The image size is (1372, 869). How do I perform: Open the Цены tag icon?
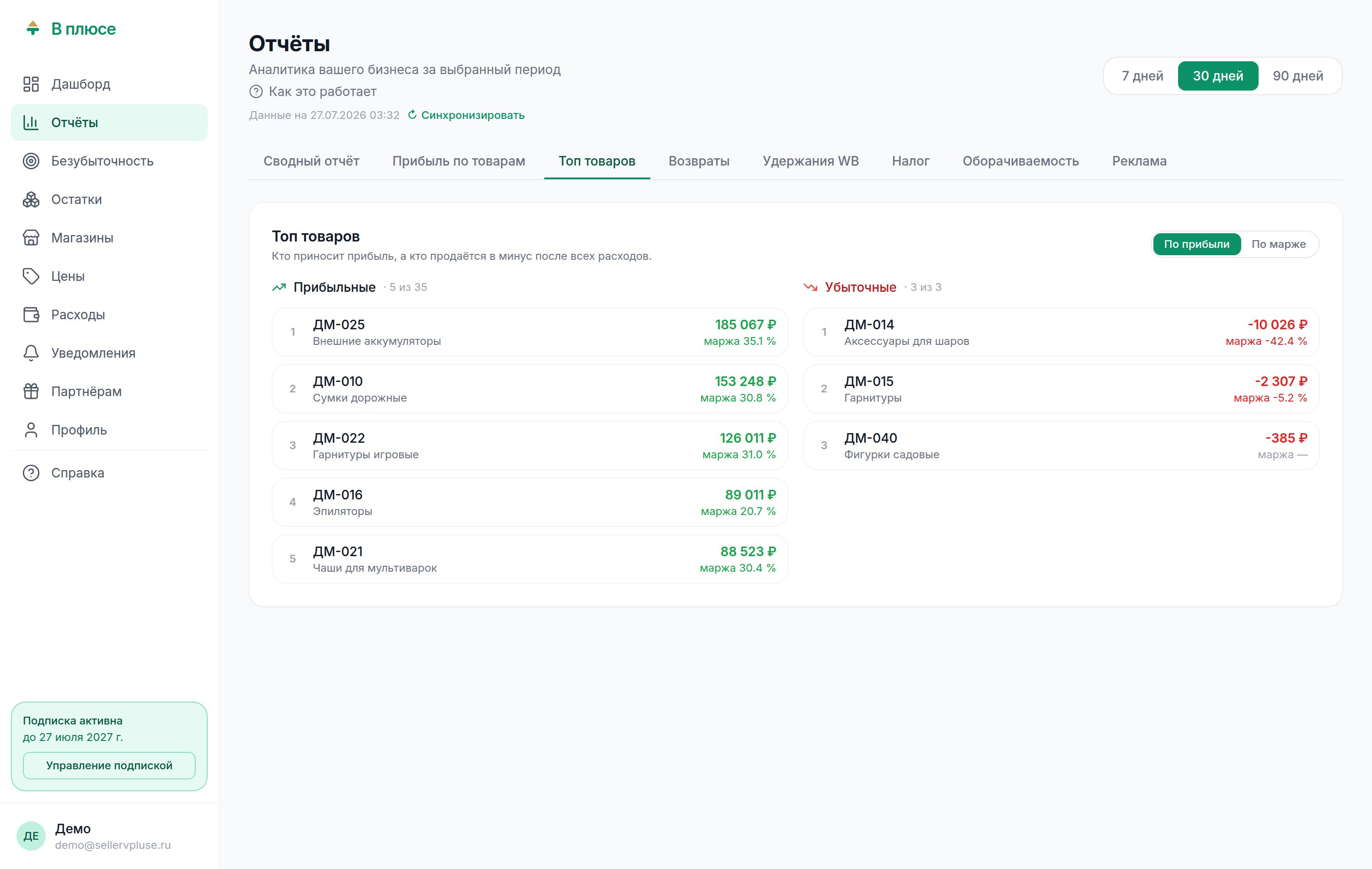[x=31, y=276]
